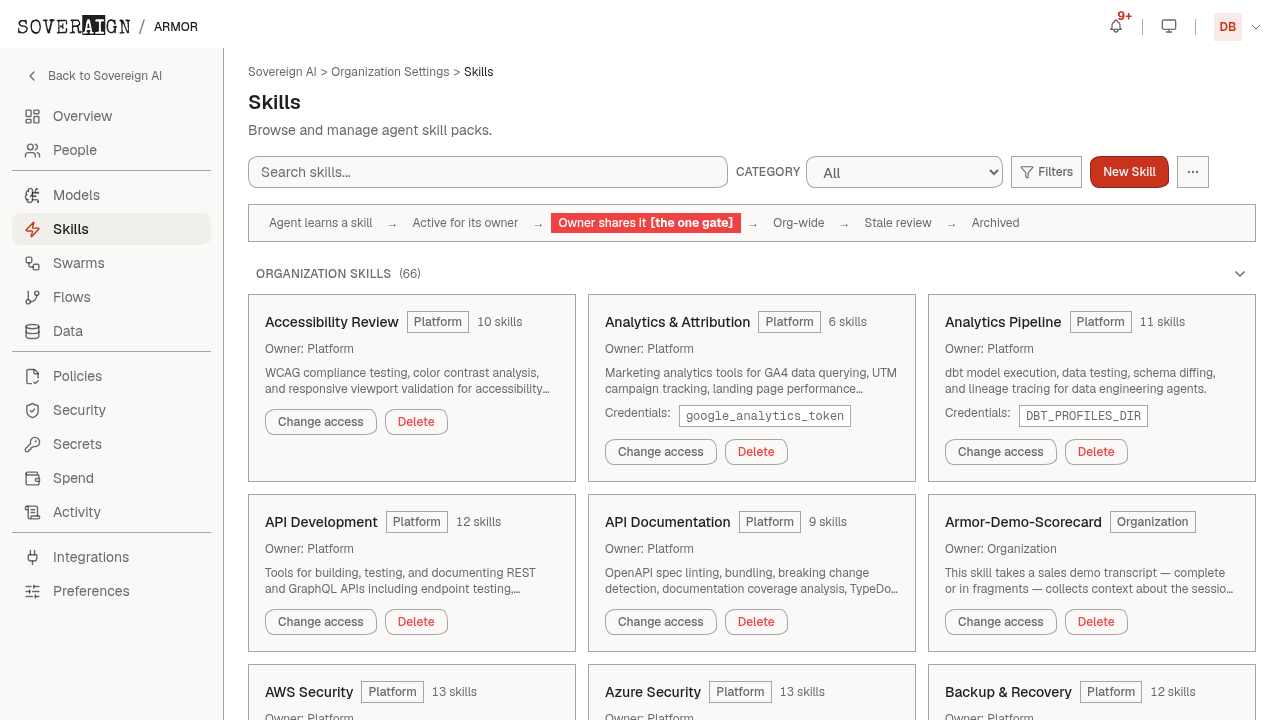
Task: Change access for API Documentation
Action: pyautogui.click(x=661, y=622)
